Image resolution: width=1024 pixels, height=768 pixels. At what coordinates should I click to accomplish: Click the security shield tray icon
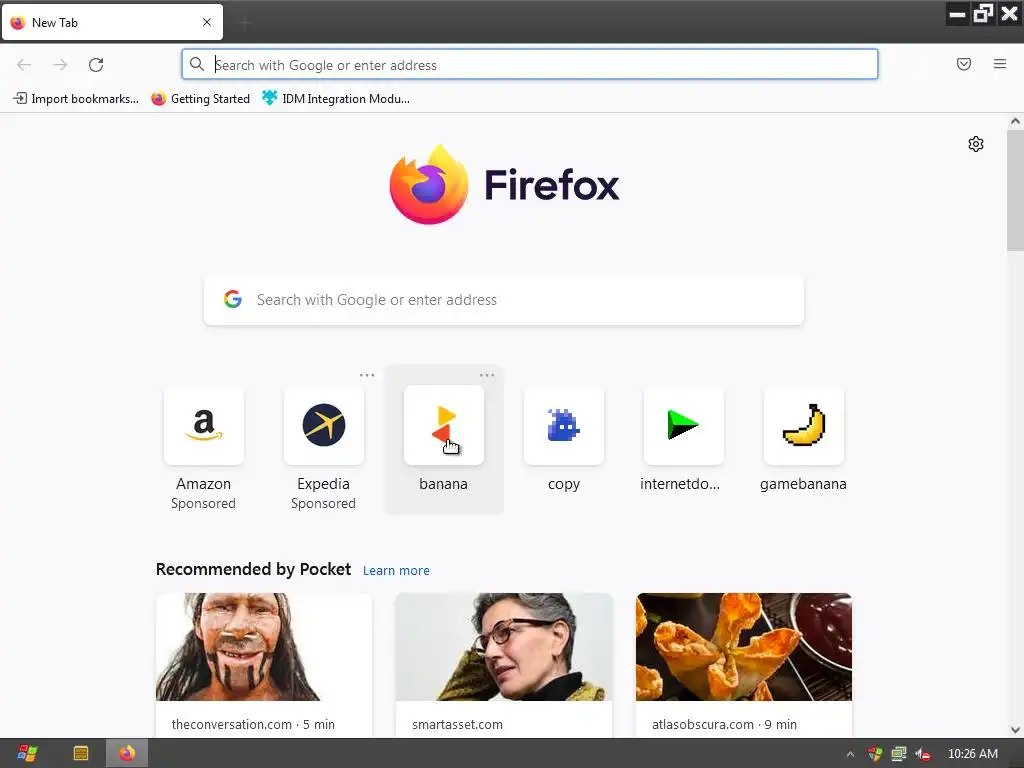[x=875, y=754]
